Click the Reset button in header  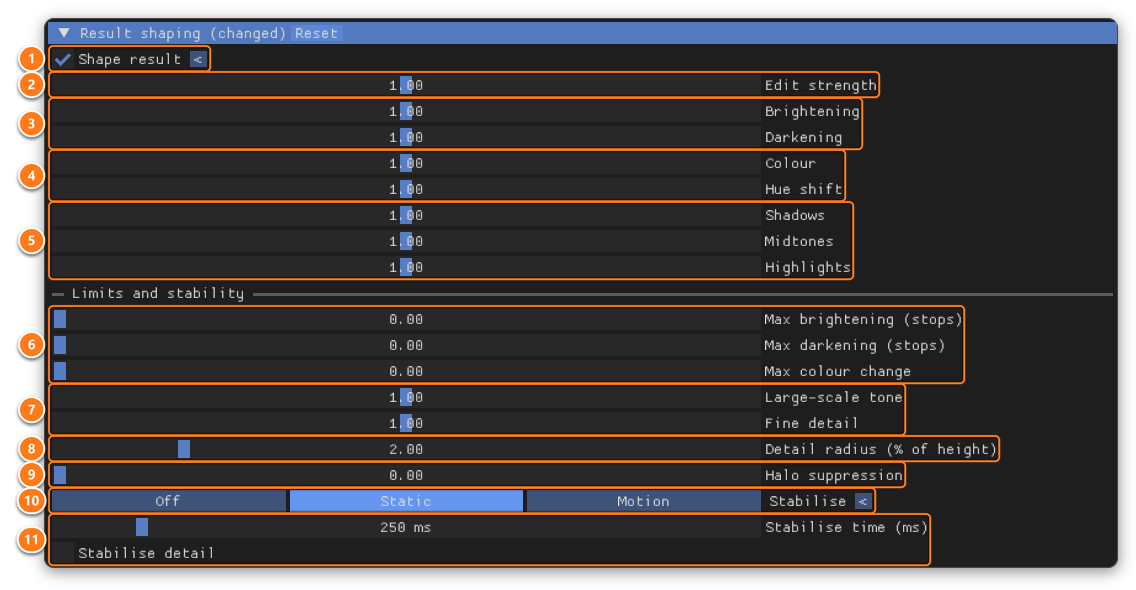[x=316, y=33]
